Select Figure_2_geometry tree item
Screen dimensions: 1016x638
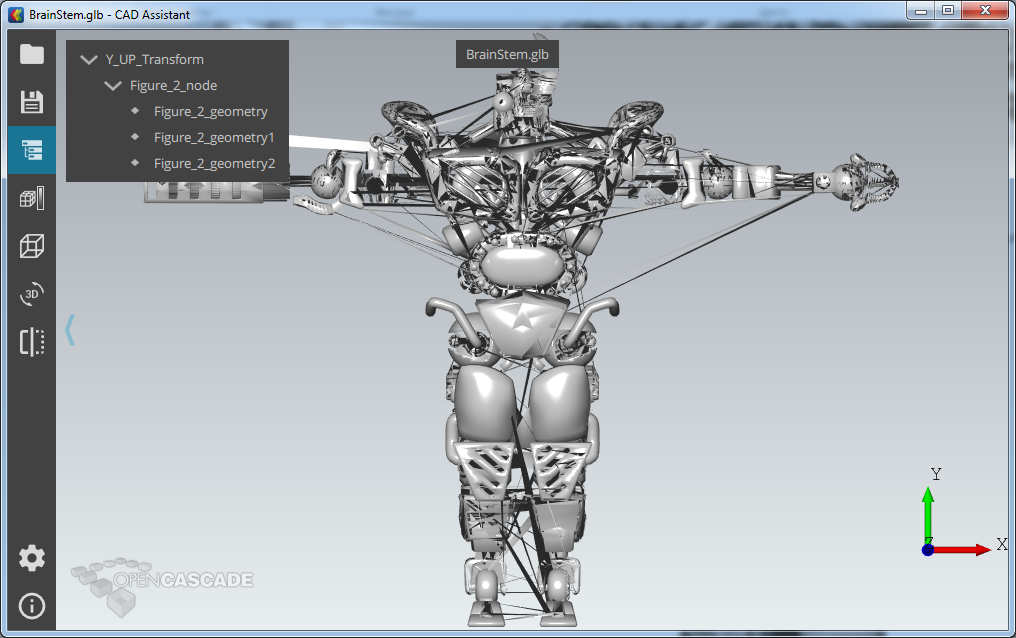[x=210, y=112]
